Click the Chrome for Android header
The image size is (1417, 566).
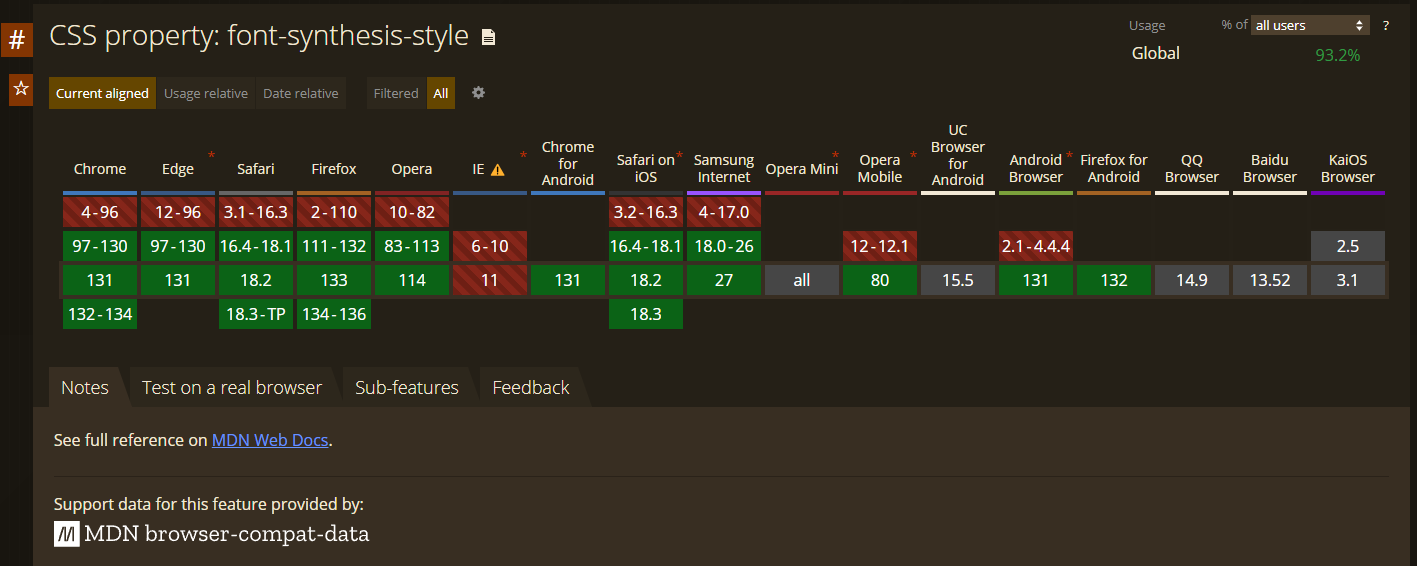coord(568,163)
